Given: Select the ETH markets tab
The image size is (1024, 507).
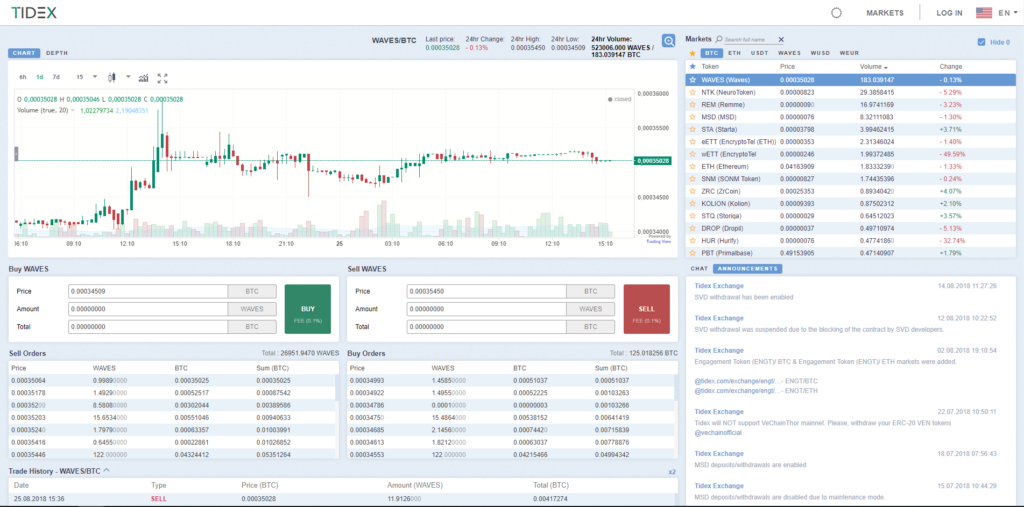Looking at the screenshot, I should 735,54.
